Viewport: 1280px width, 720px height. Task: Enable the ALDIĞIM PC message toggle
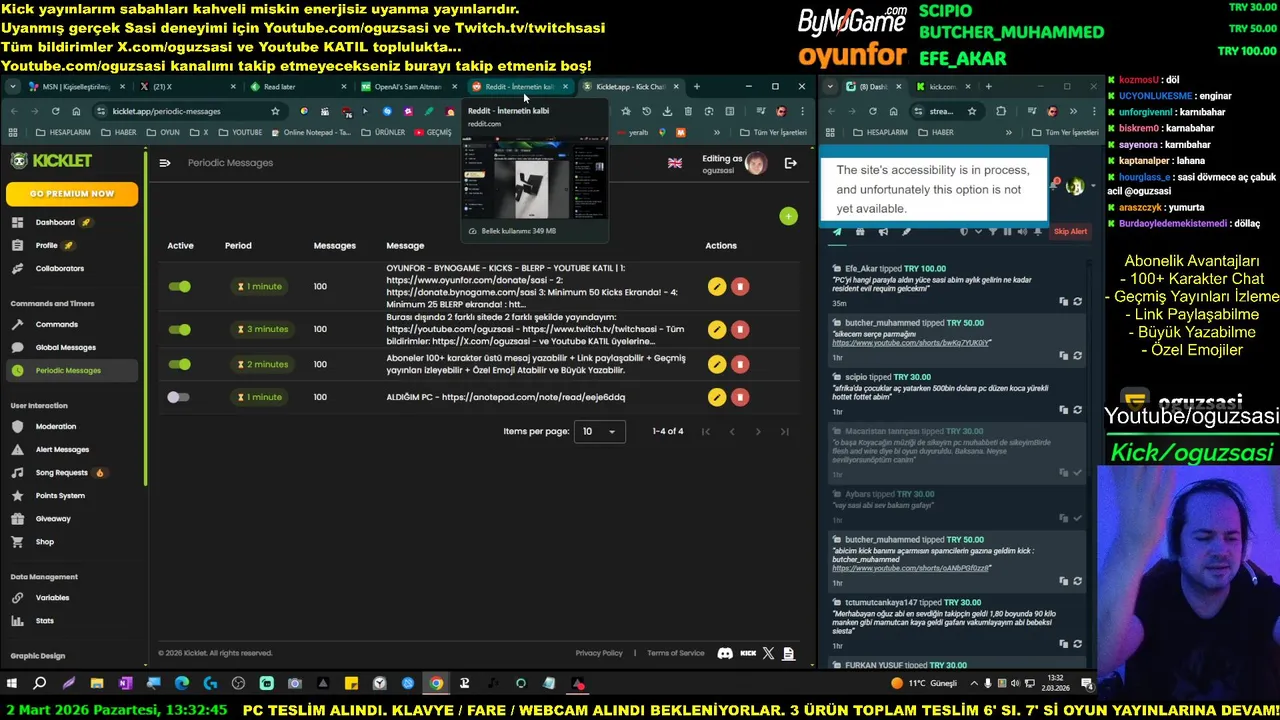coord(178,397)
